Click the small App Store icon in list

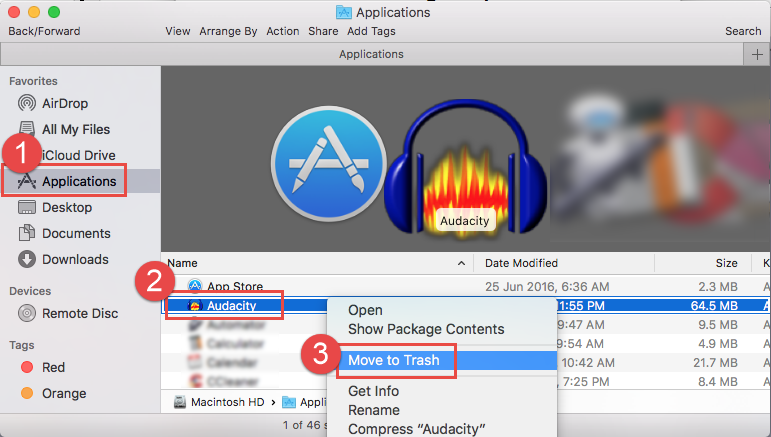(195, 286)
